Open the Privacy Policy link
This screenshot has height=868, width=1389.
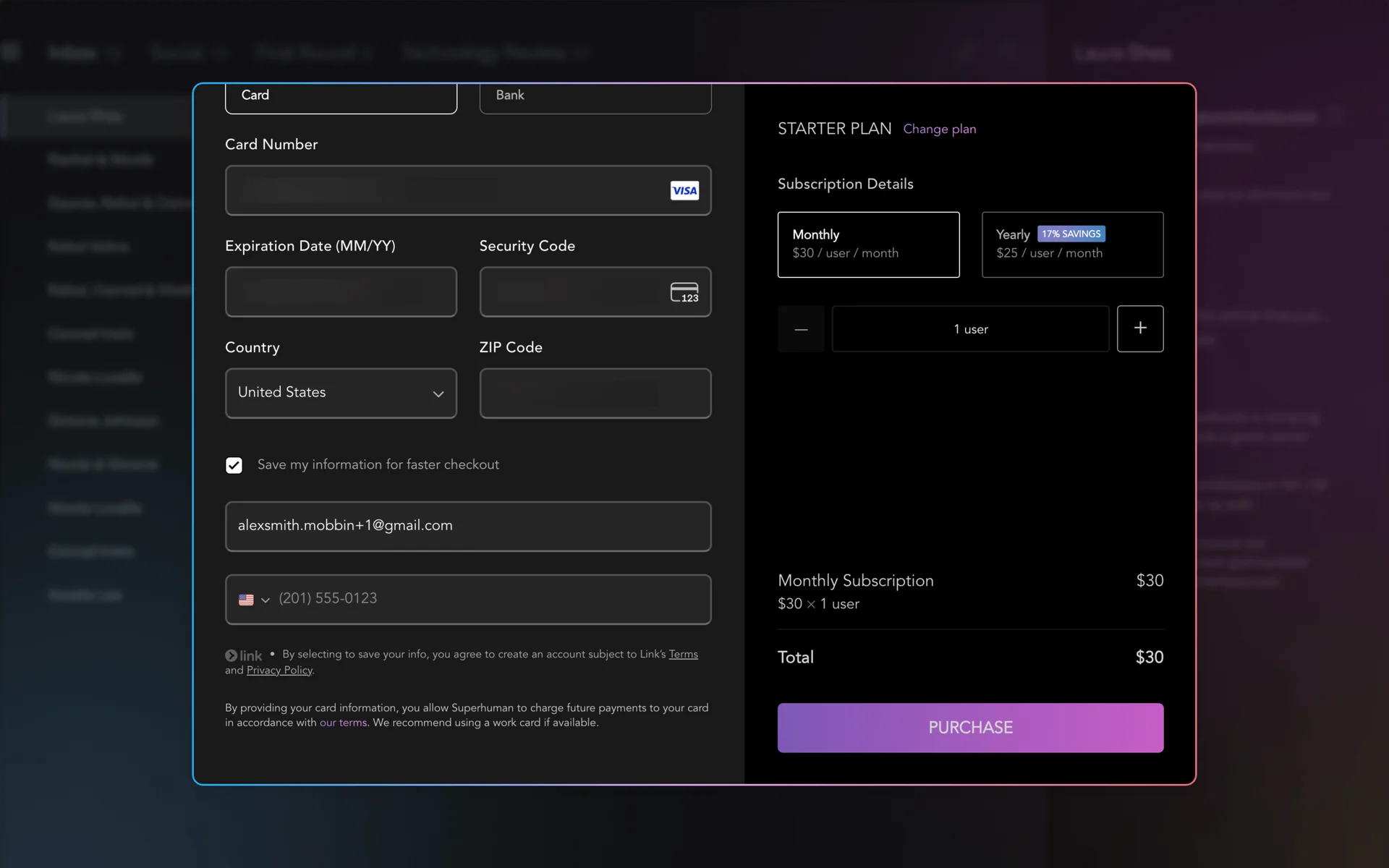279,671
